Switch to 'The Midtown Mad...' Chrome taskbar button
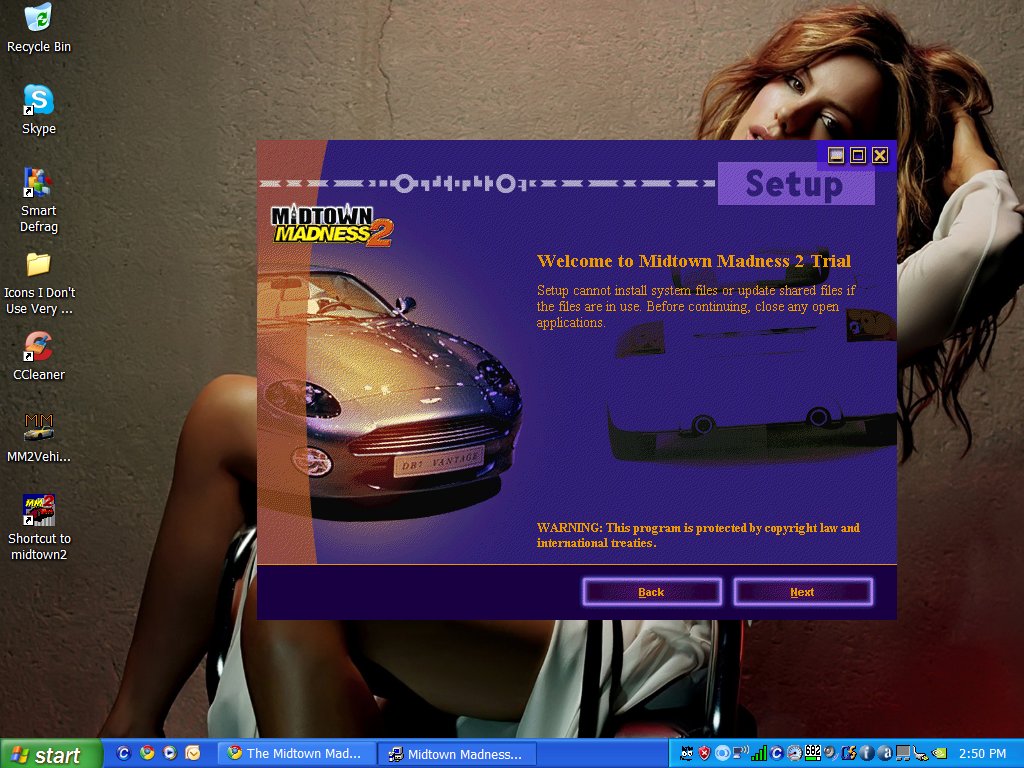This screenshot has width=1024, height=768. point(296,754)
